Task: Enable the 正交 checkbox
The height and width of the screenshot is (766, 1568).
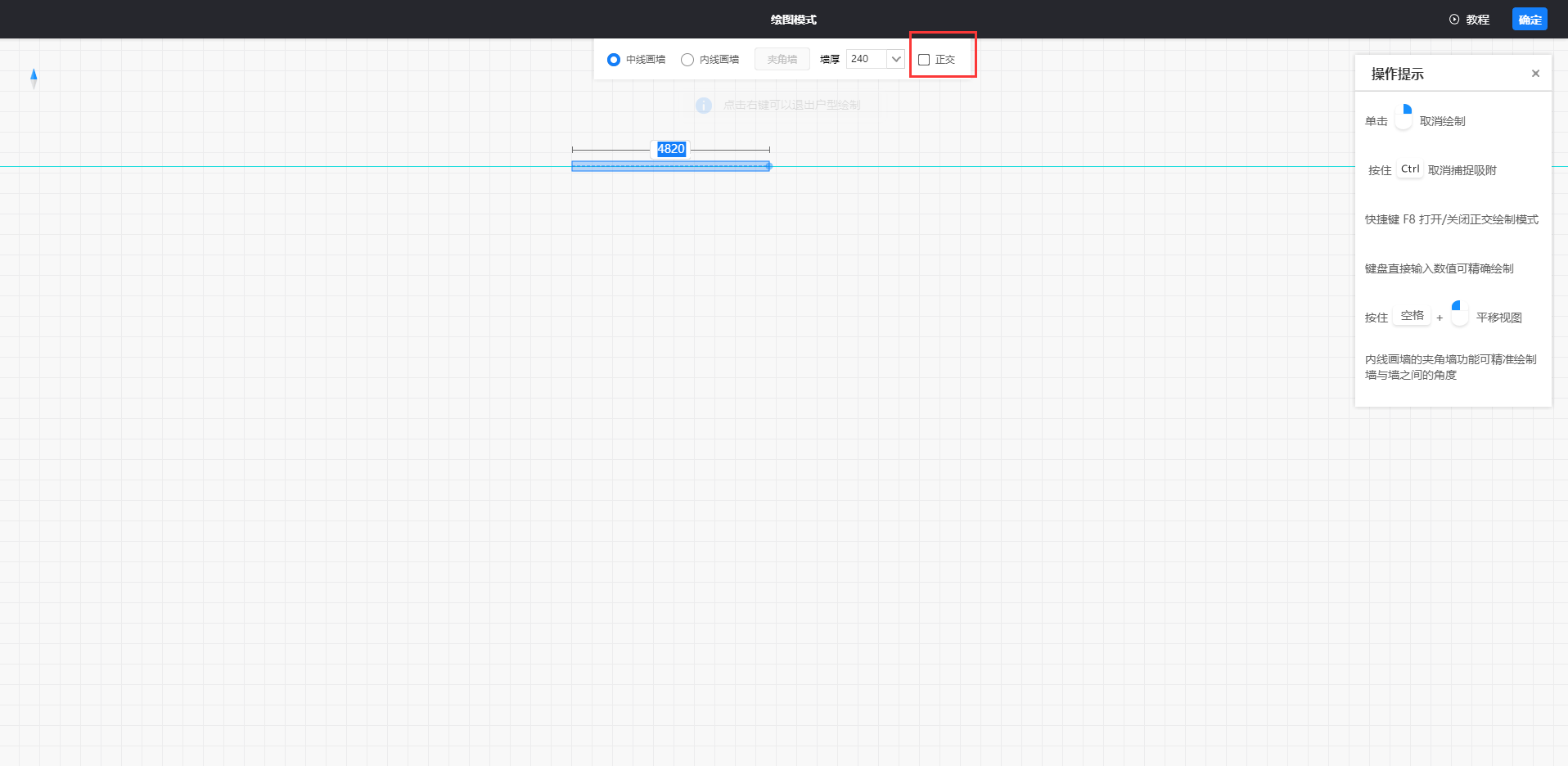Action: click(x=924, y=60)
